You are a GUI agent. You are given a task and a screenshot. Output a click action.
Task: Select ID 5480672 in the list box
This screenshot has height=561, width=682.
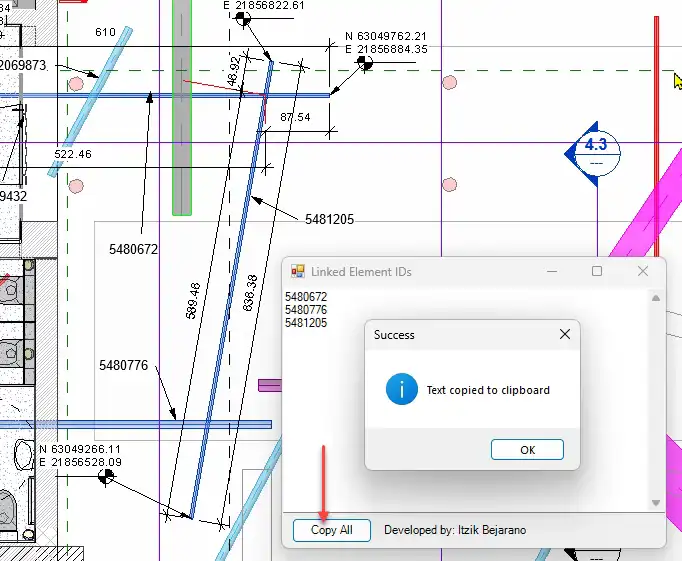(x=306, y=297)
